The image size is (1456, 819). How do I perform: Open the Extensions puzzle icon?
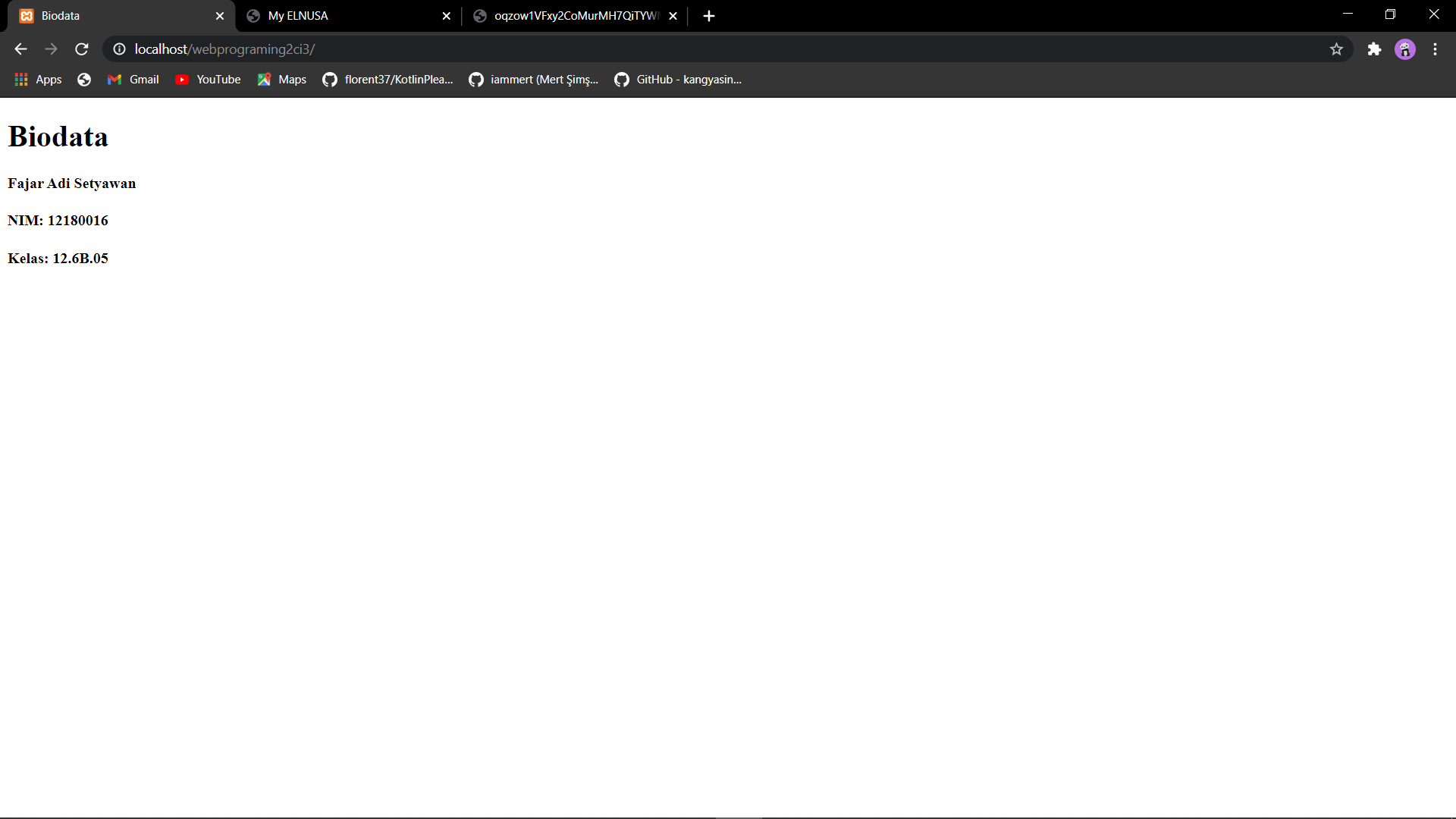[1374, 49]
